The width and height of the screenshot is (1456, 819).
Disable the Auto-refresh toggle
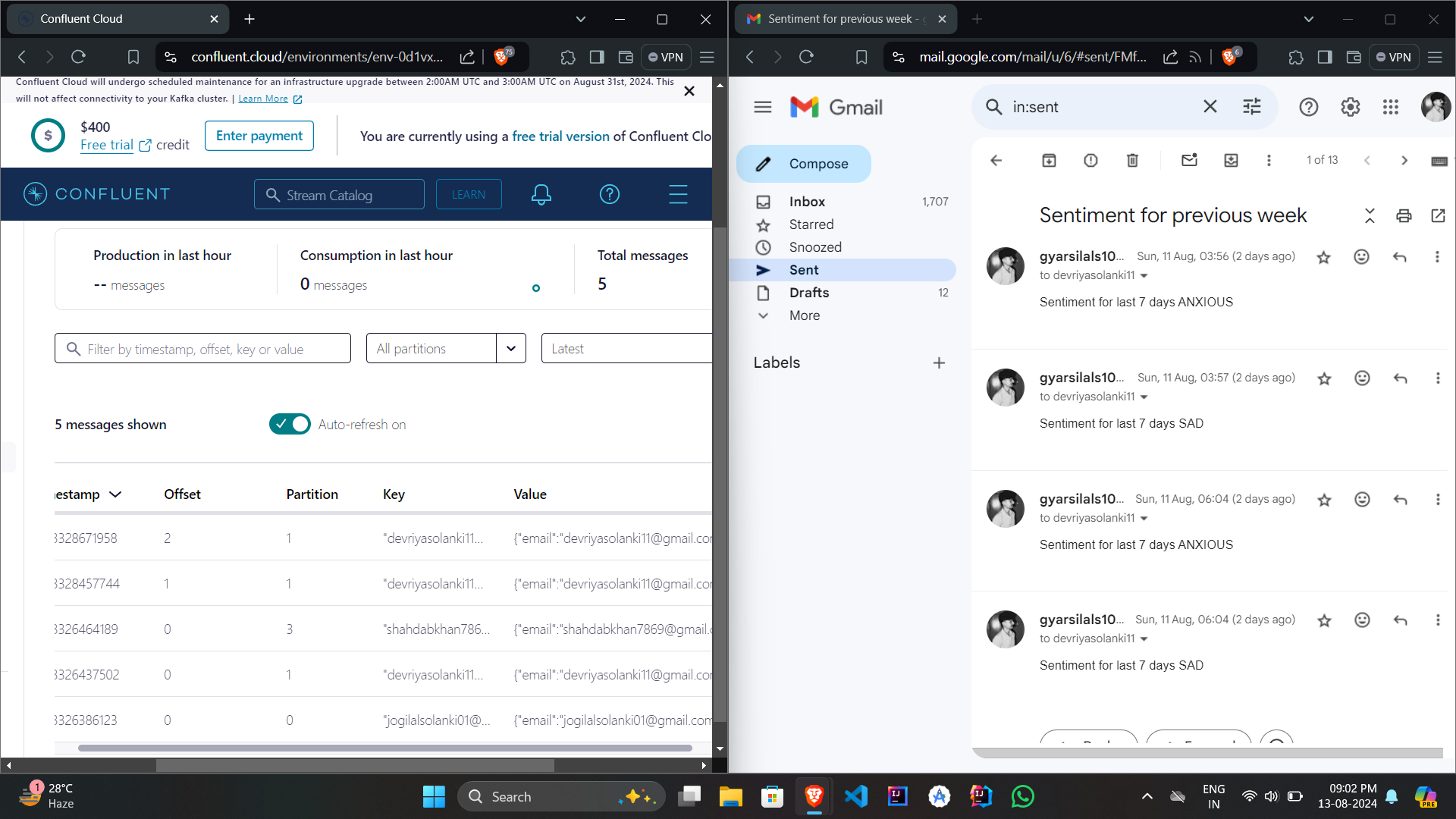(x=289, y=424)
